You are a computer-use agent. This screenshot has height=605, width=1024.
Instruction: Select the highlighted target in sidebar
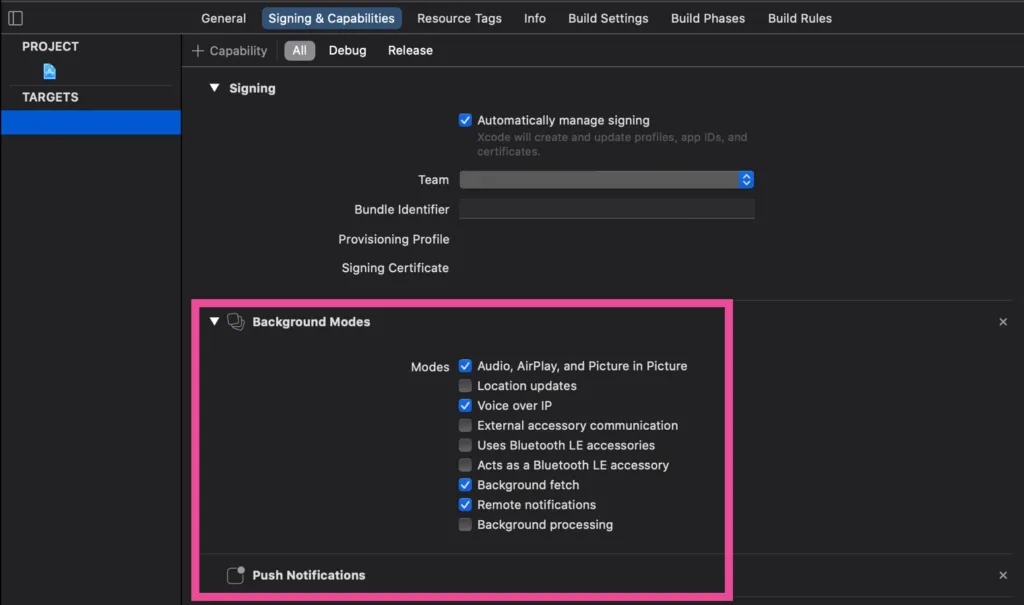pyautogui.click(x=90, y=122)
